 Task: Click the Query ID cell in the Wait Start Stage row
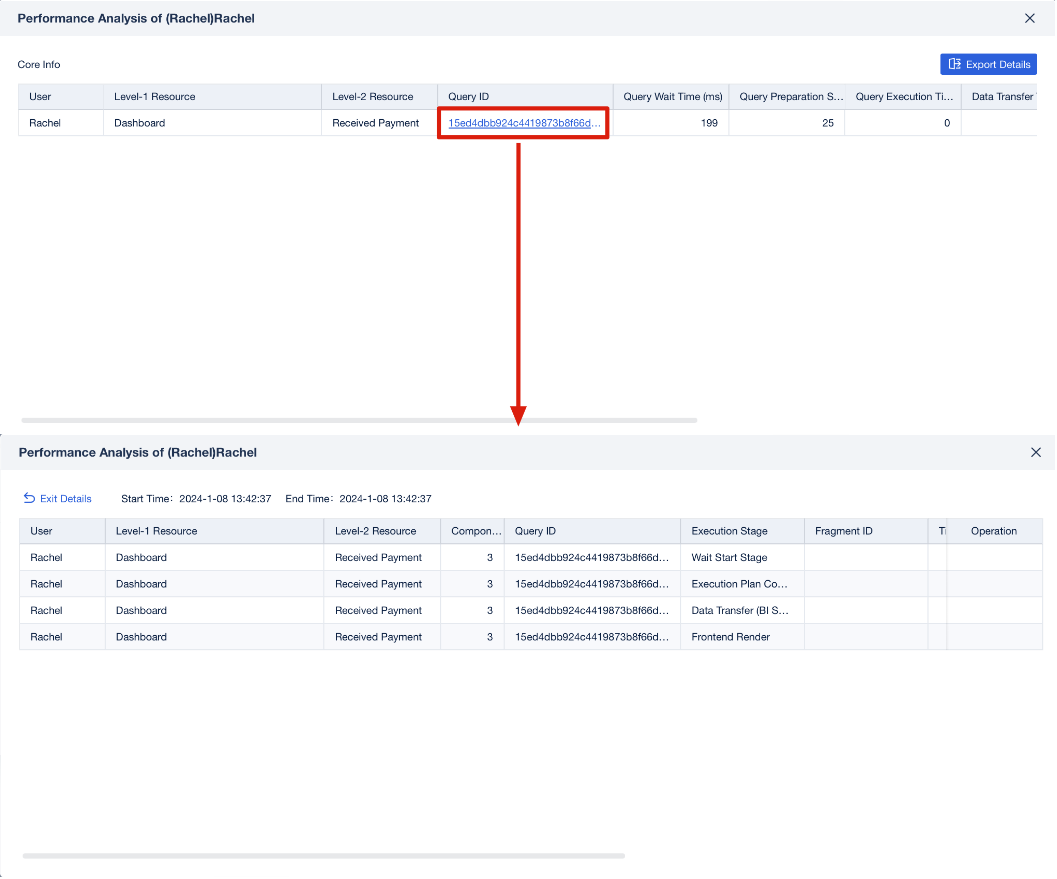click(592, 557)
